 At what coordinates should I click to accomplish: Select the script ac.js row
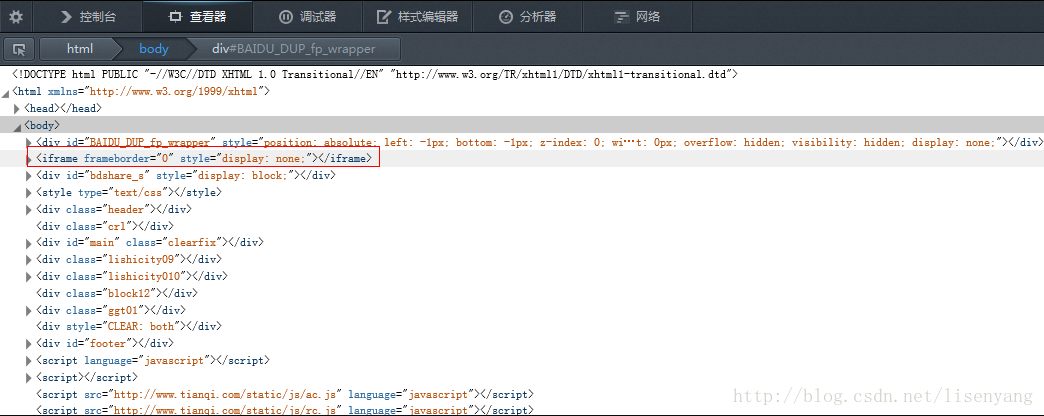285,395
